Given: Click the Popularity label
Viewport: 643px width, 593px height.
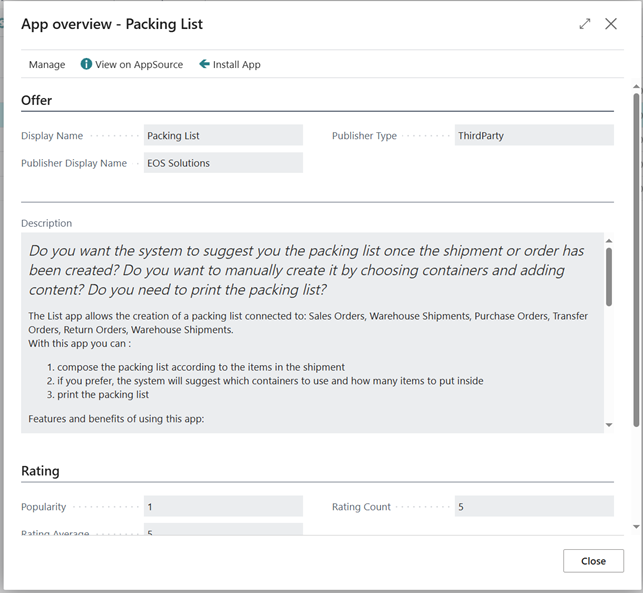Looking at the screenshot, I should pos(43,507).
